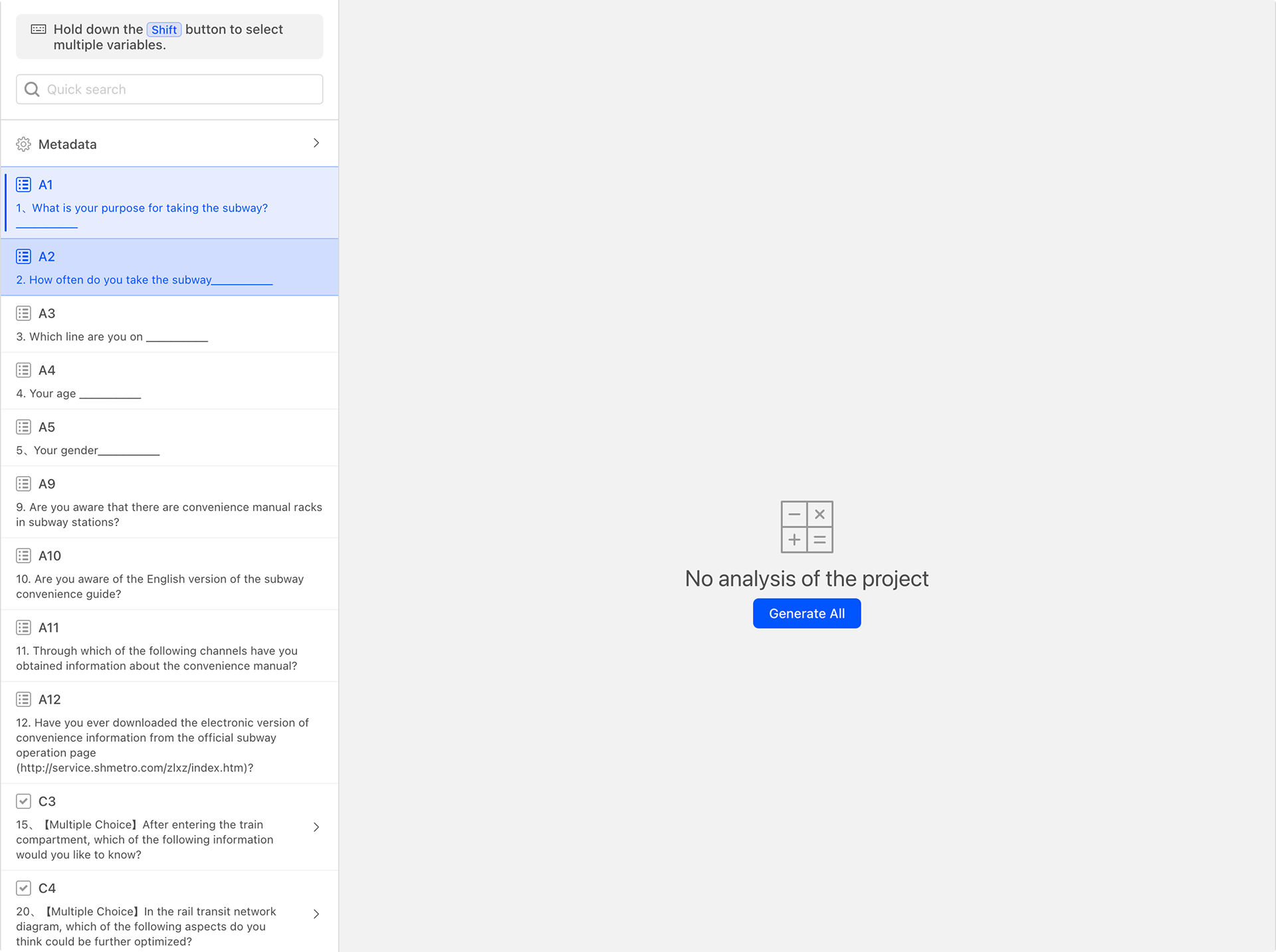This screenshot has width=1276, height=952.
Task: Click the Metadata label
Action: pyautogui.click(x=67, y=144)
